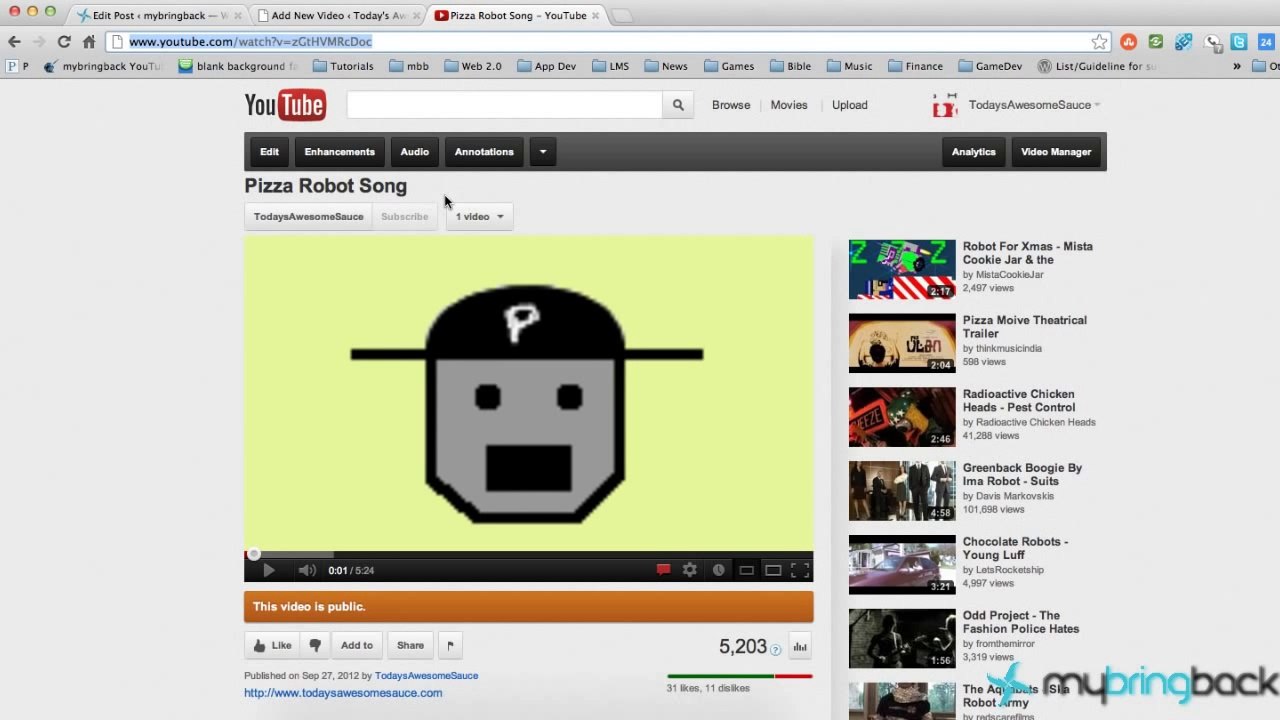The image size is (1280, 720).
Task: Open the Edit video tab
Action: click(x=270, y=152)
